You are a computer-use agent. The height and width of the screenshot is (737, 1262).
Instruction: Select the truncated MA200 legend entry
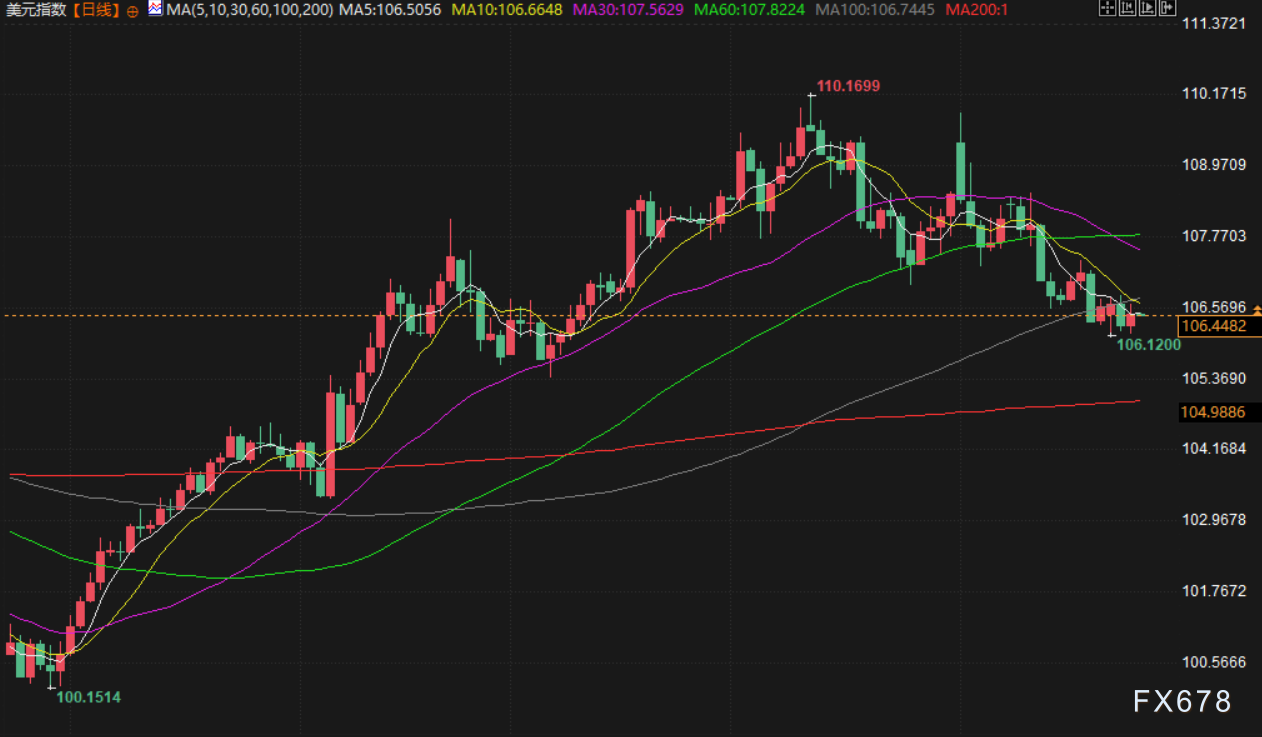tap(976, 10)
